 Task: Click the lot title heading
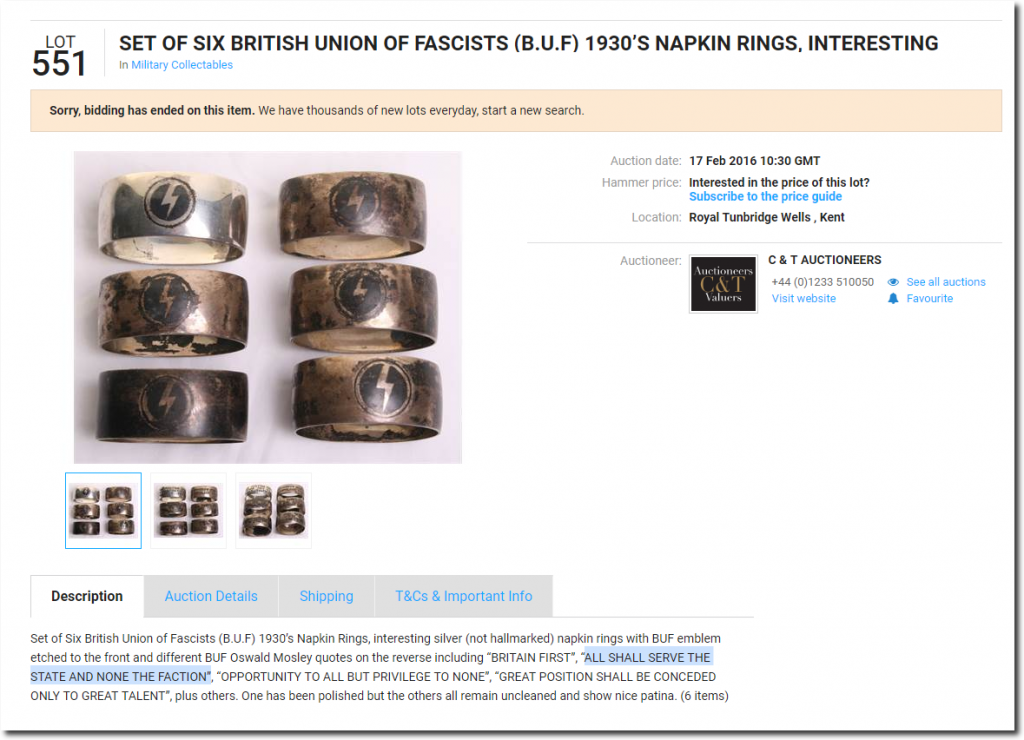(x=528, y=43)
